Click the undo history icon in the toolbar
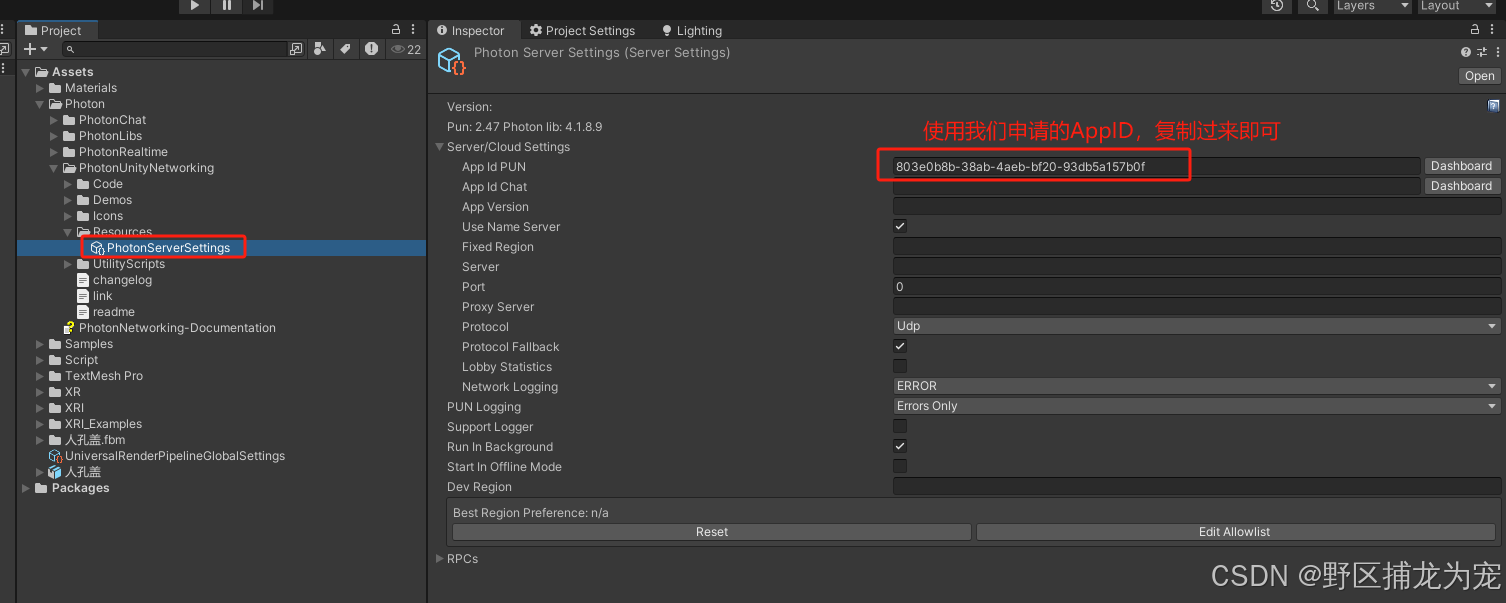This screenshot has width=1506, height=603. tap(1277, 7)
